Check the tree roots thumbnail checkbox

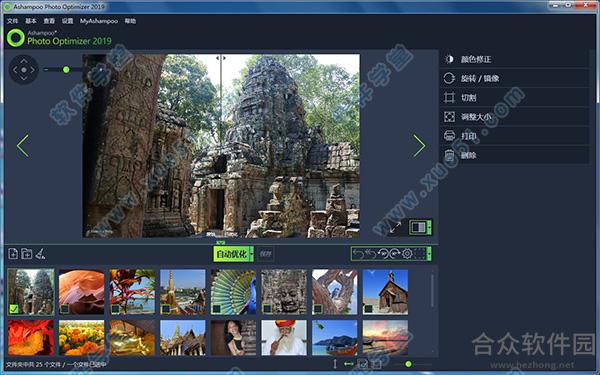click(318, 308)
